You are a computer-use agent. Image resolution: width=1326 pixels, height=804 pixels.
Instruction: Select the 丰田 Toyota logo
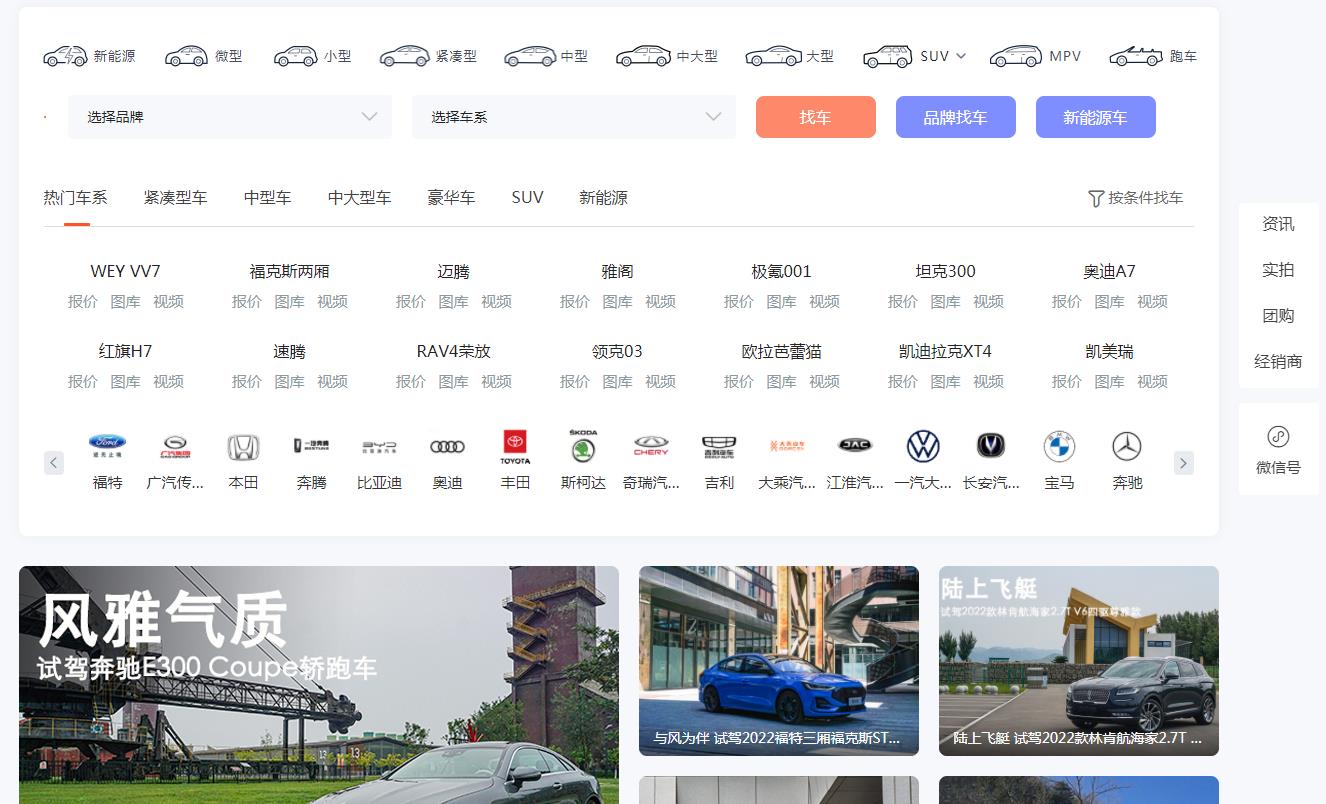pos(515,446)
